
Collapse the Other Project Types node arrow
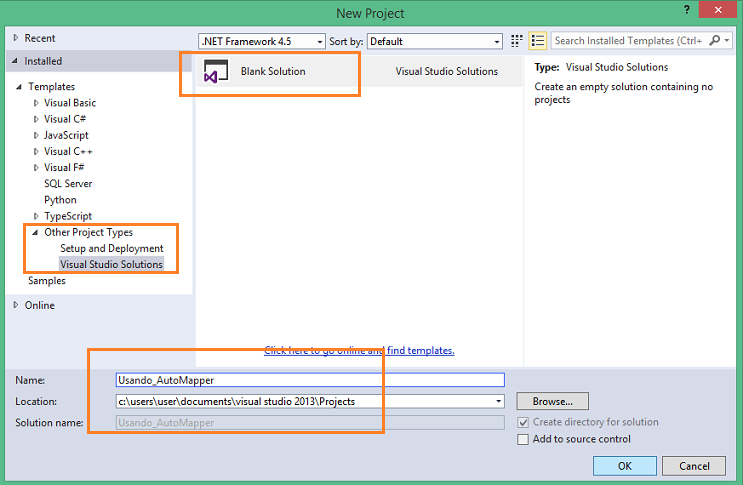[35, 232]
